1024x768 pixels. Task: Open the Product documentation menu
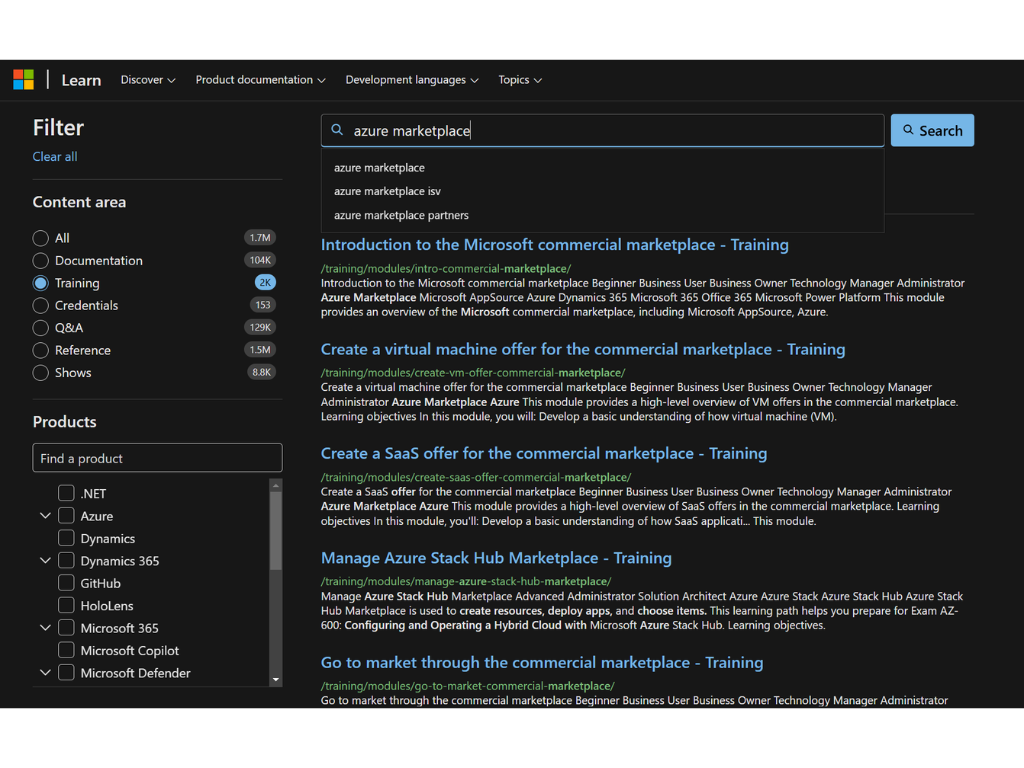[261, 80]
